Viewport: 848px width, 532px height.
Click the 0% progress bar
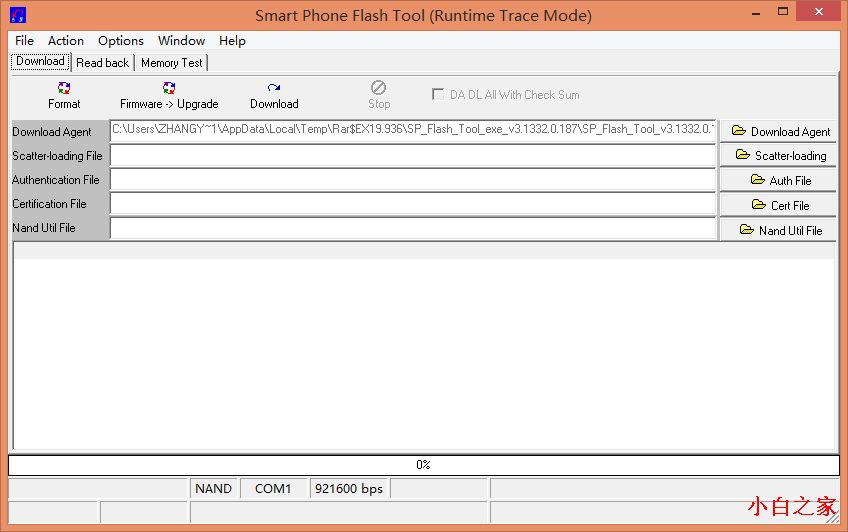423,465
